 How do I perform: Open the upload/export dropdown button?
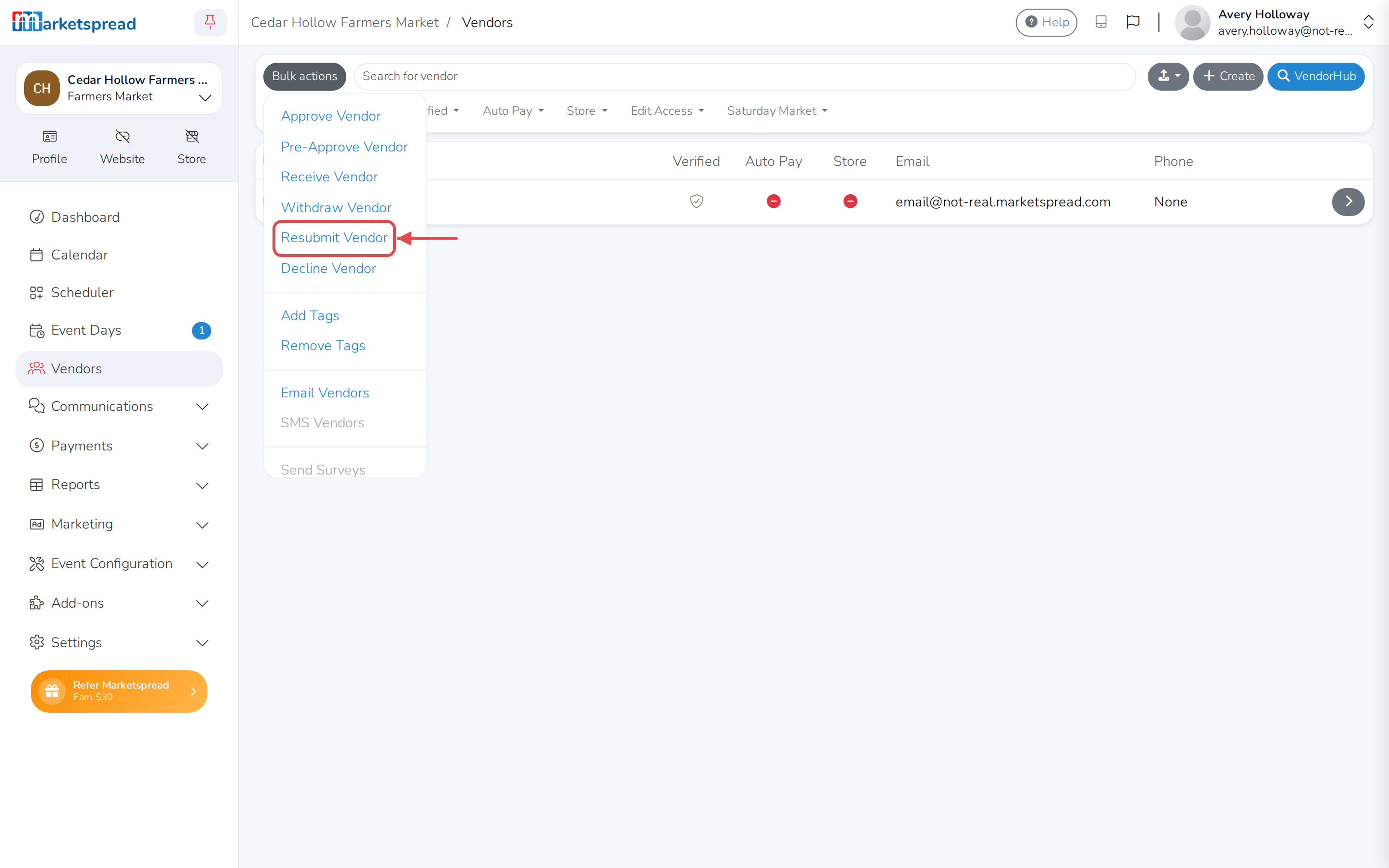[1168, 76]
